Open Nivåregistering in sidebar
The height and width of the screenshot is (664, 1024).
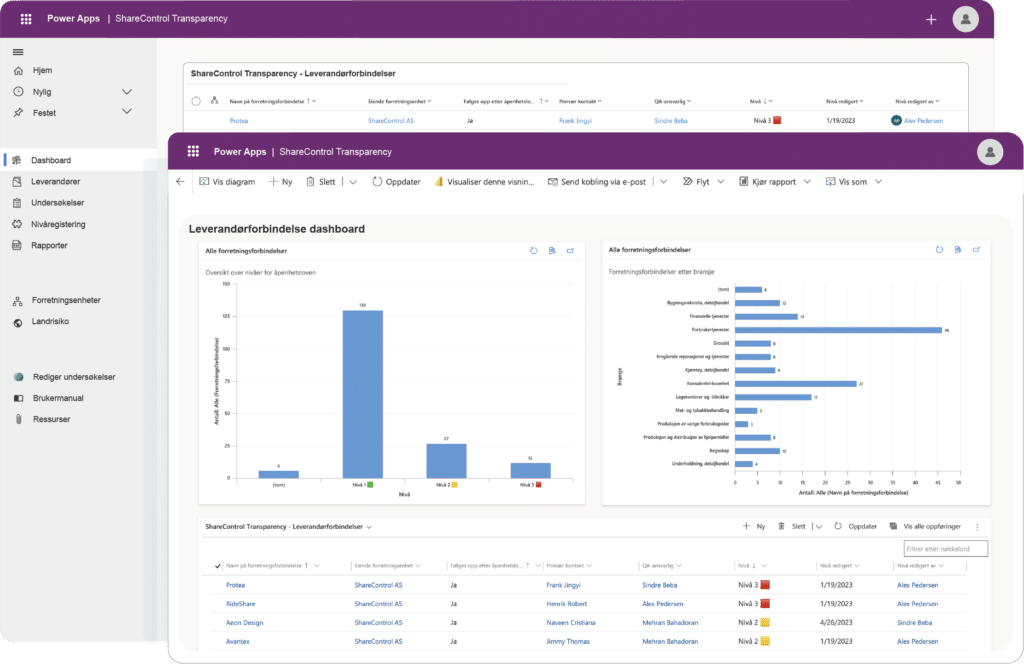pos(57,224)
